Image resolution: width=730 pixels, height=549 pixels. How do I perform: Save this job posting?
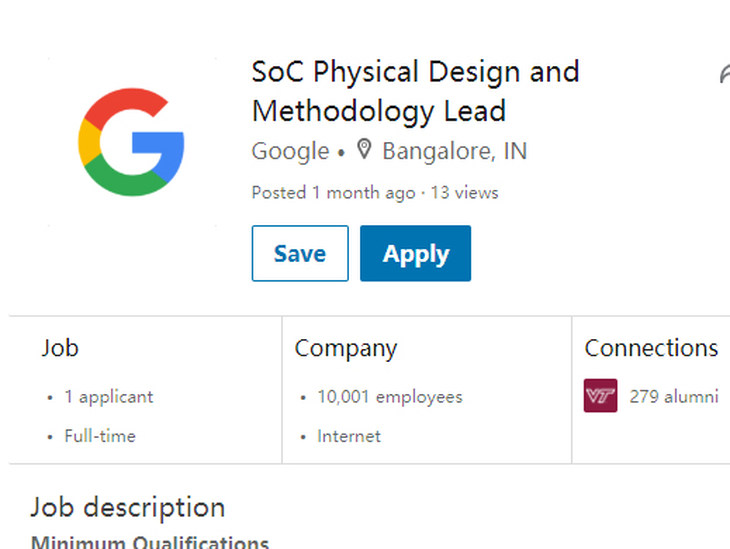click(x=300, y=253)
